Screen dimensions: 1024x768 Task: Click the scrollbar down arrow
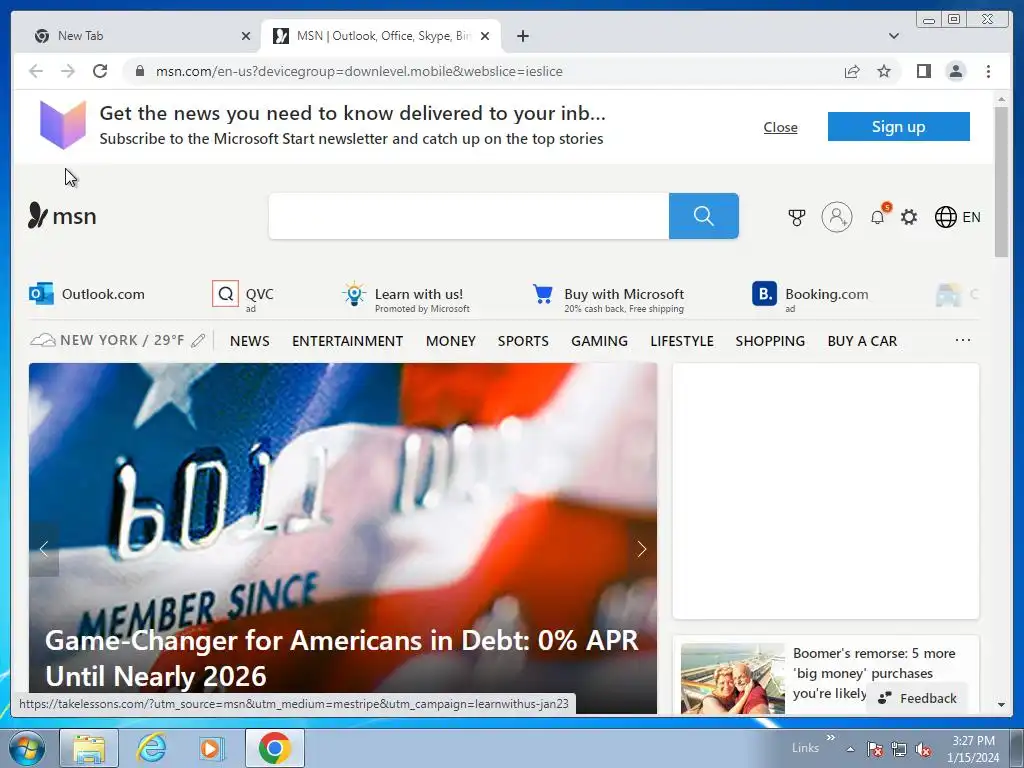[x=1001, y=705]
